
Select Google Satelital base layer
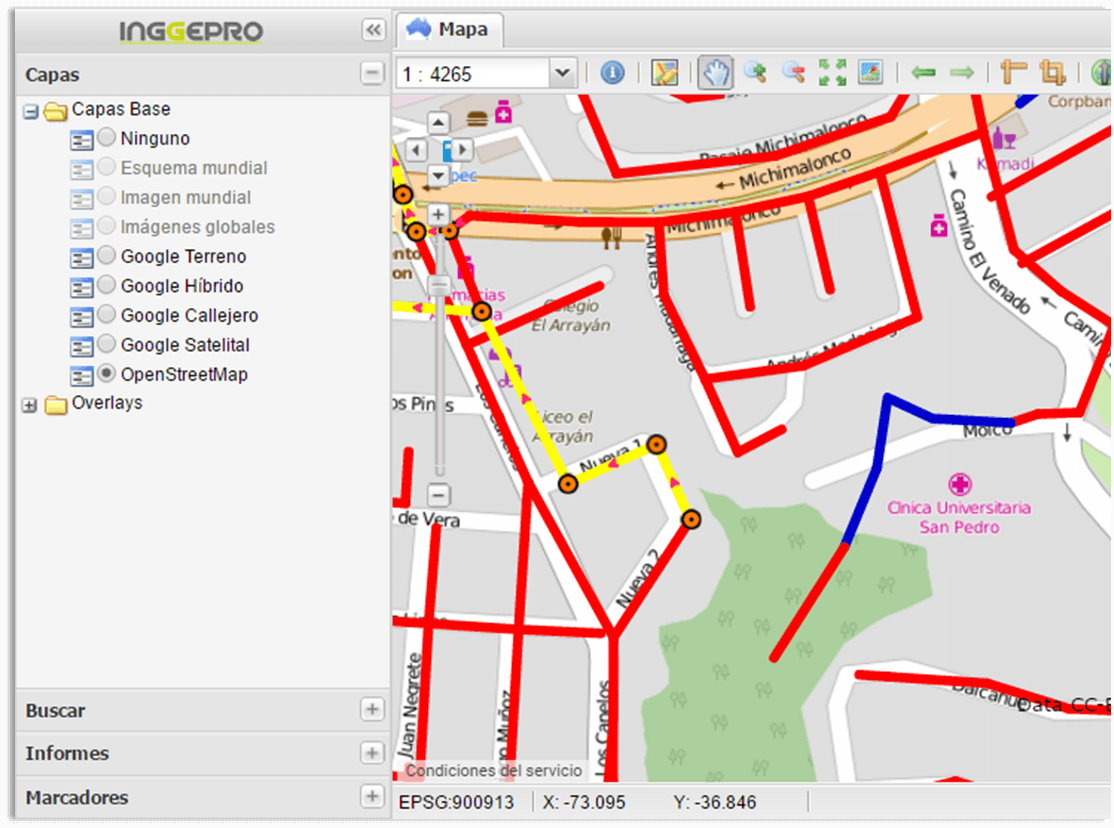click(x=107, y=344)
